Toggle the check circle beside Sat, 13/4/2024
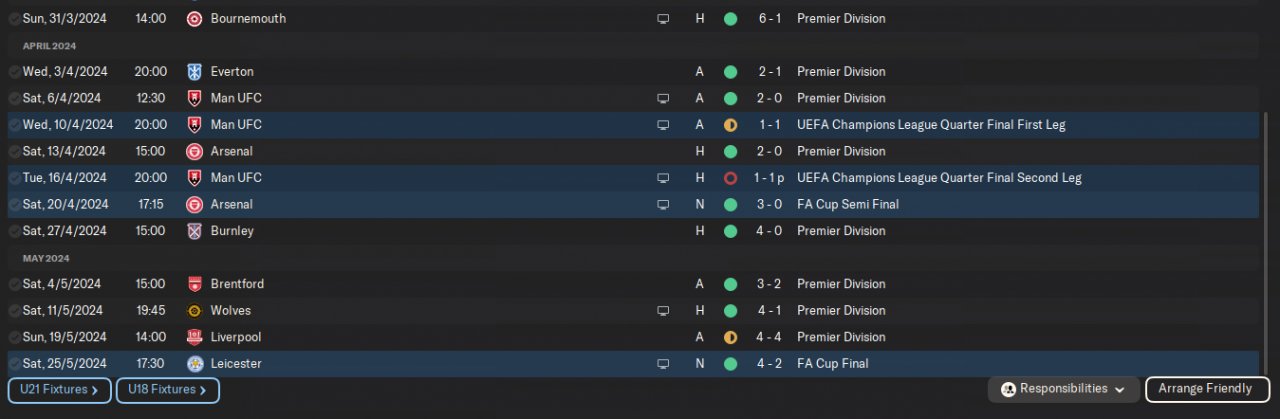This screenshot has height=419, width=1280. 14,152
